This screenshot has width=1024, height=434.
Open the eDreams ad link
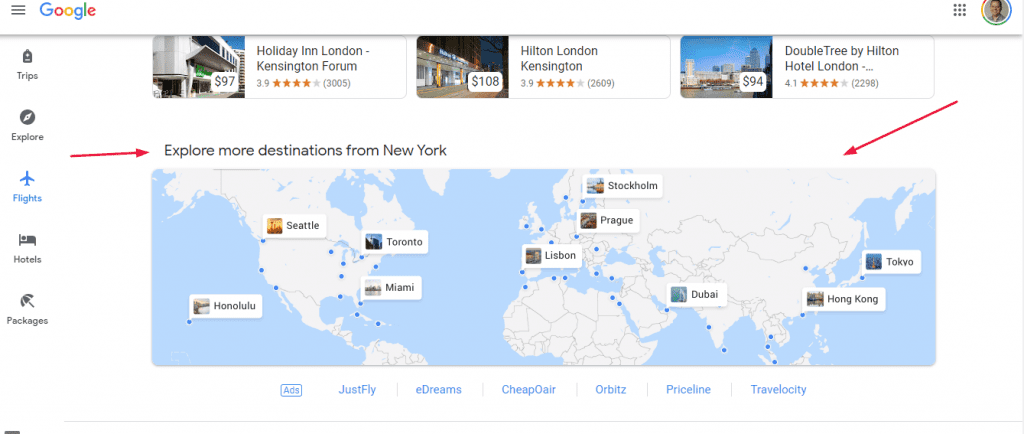click(439, 390)
